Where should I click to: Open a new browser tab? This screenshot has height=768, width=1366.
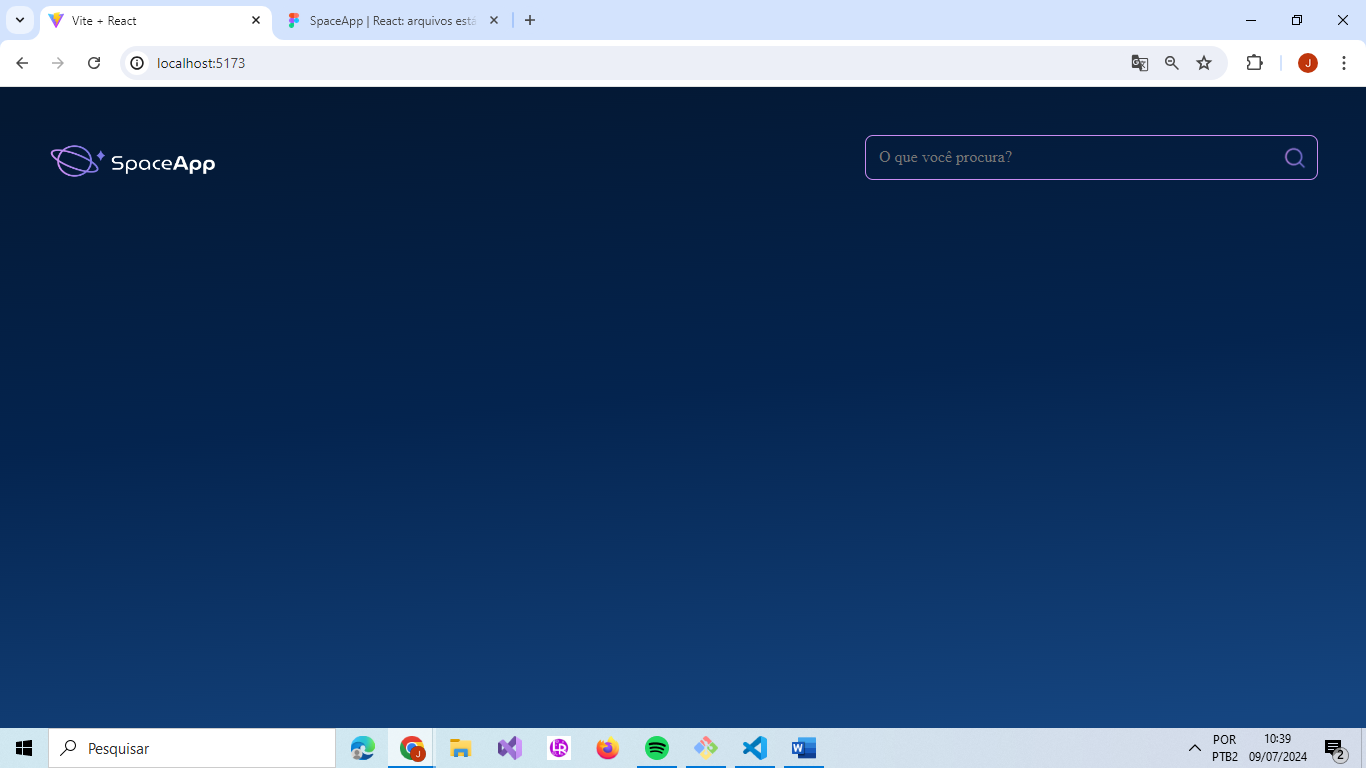click(x=530, y=20)
